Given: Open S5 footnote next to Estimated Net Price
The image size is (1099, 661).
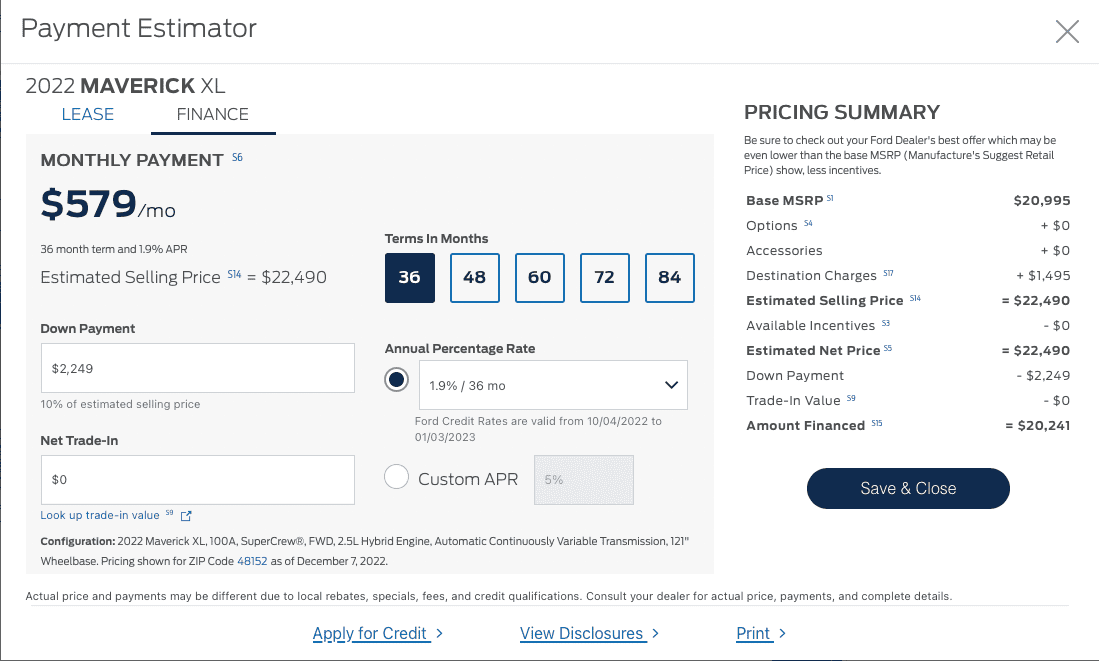Looking at the screenshot, I should tap(887, 348).
